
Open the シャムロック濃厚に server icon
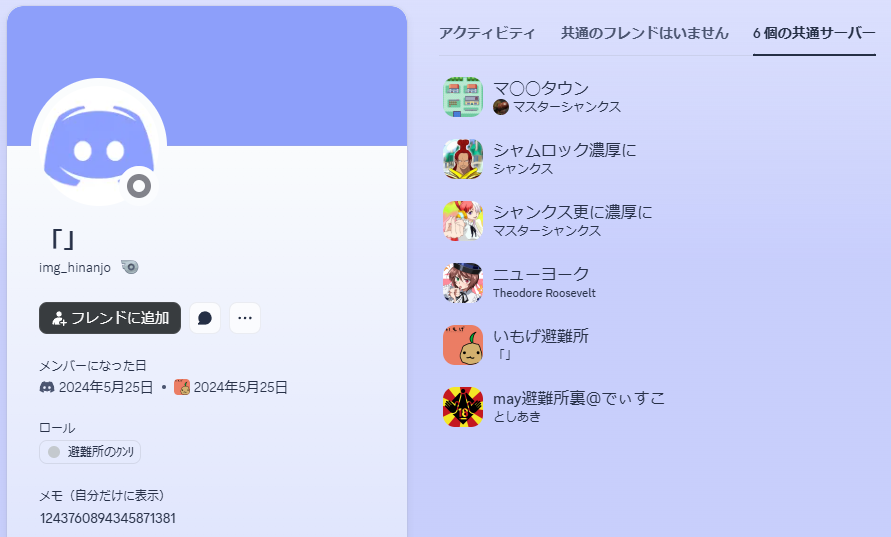click(463, 159)
